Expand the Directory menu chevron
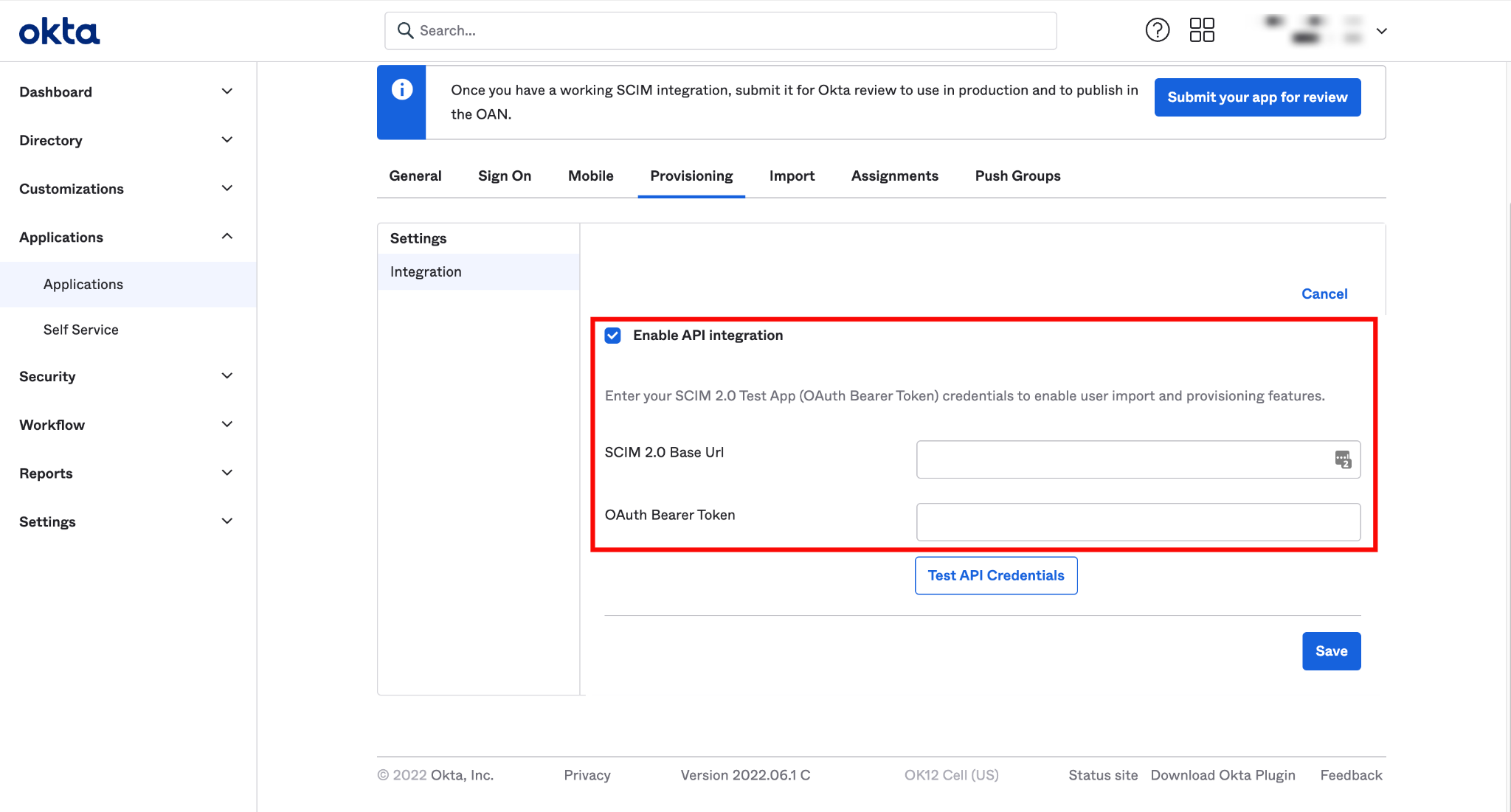Viewport: 1511px width, 812px height. pos(227,140)
